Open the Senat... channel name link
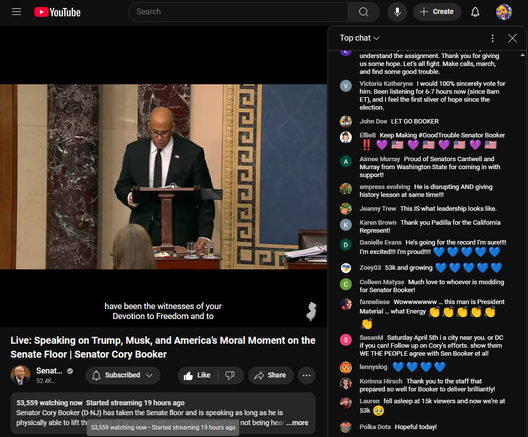The height and width of the screenshot is (437, 528). coord(49,371)
